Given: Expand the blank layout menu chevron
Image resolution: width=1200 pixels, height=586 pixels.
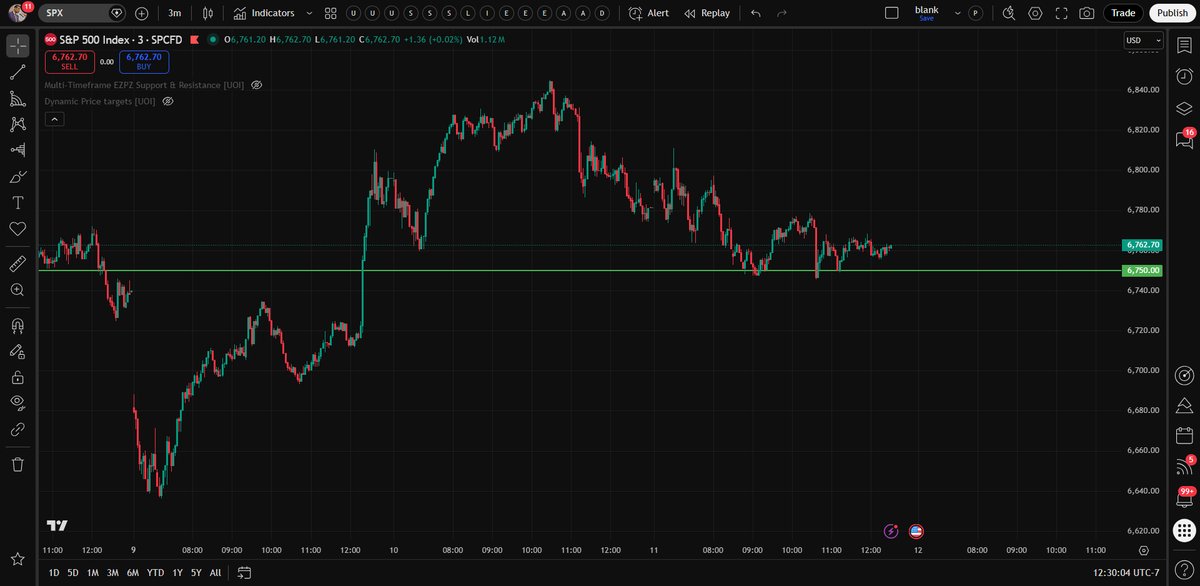Looking at the screenshot, I should (x=957, y=13).
